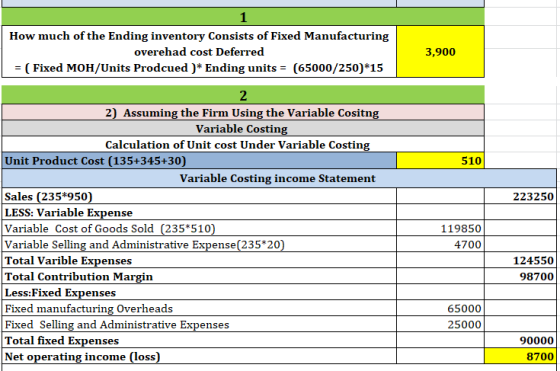Click 'Variable Selling and Administrative Expense(235*20)'
The image size is (560, 371).
pos(199,245)
